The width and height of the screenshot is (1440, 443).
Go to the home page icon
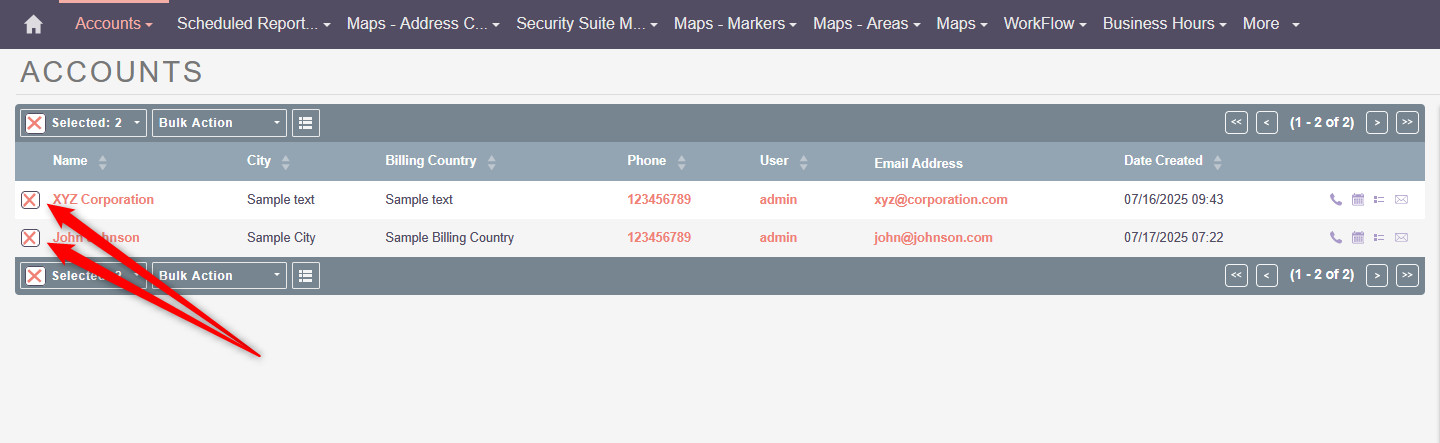33,24
